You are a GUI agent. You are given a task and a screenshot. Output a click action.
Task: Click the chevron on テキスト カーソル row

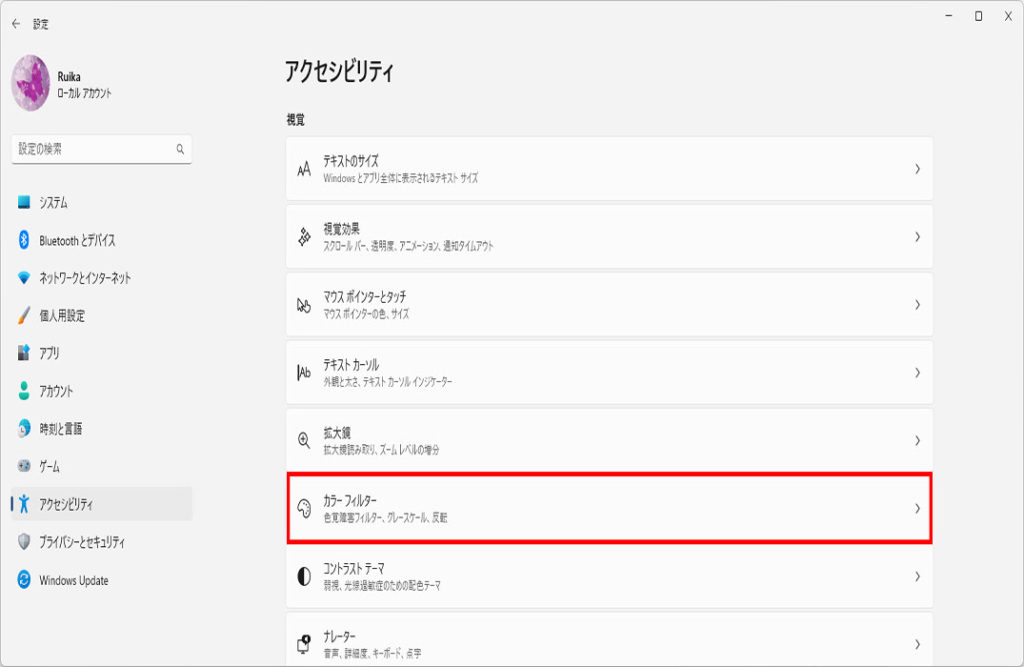coord(916,372)
